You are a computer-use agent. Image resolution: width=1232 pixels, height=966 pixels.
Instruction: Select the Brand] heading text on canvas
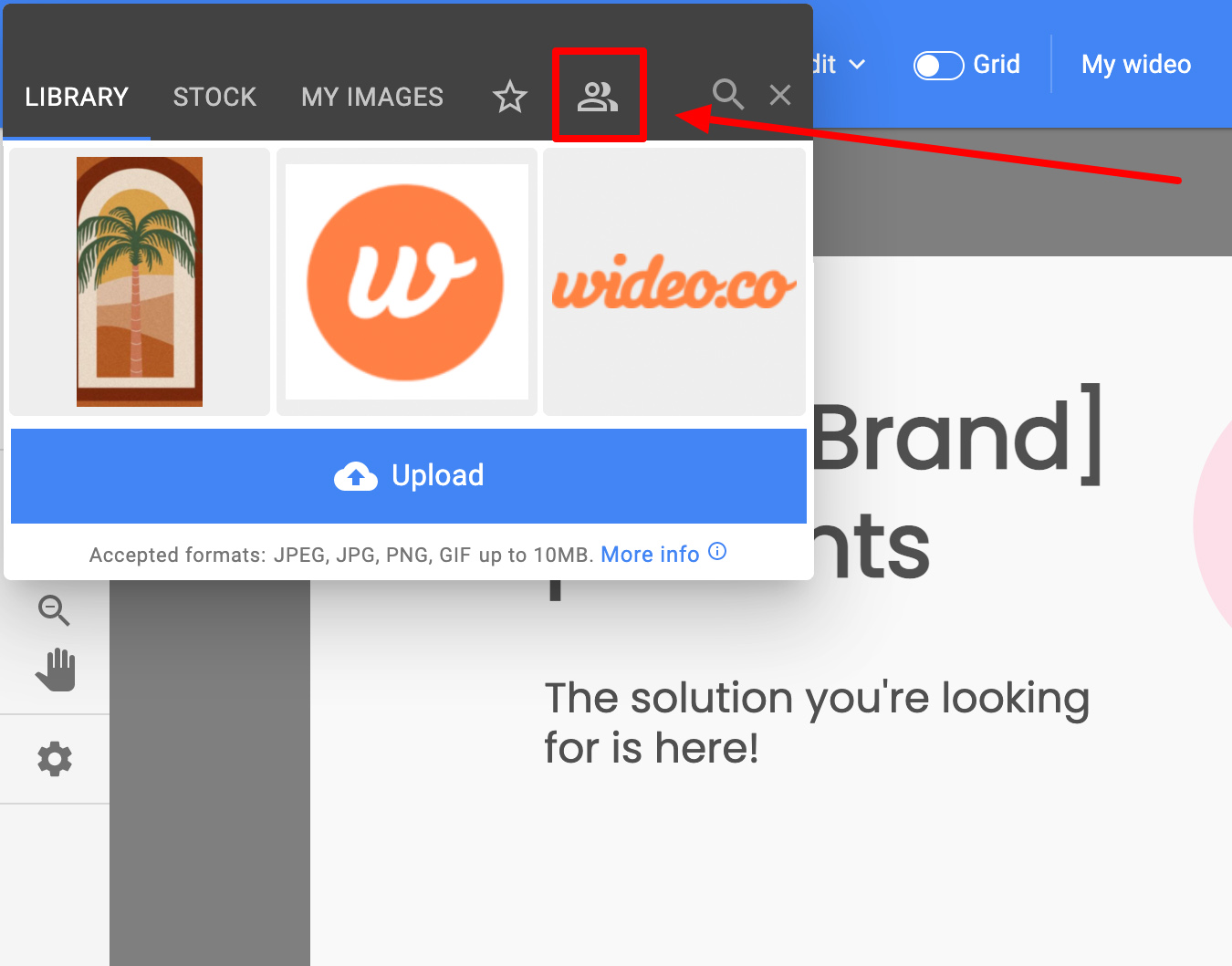click(x=956, y=435)
